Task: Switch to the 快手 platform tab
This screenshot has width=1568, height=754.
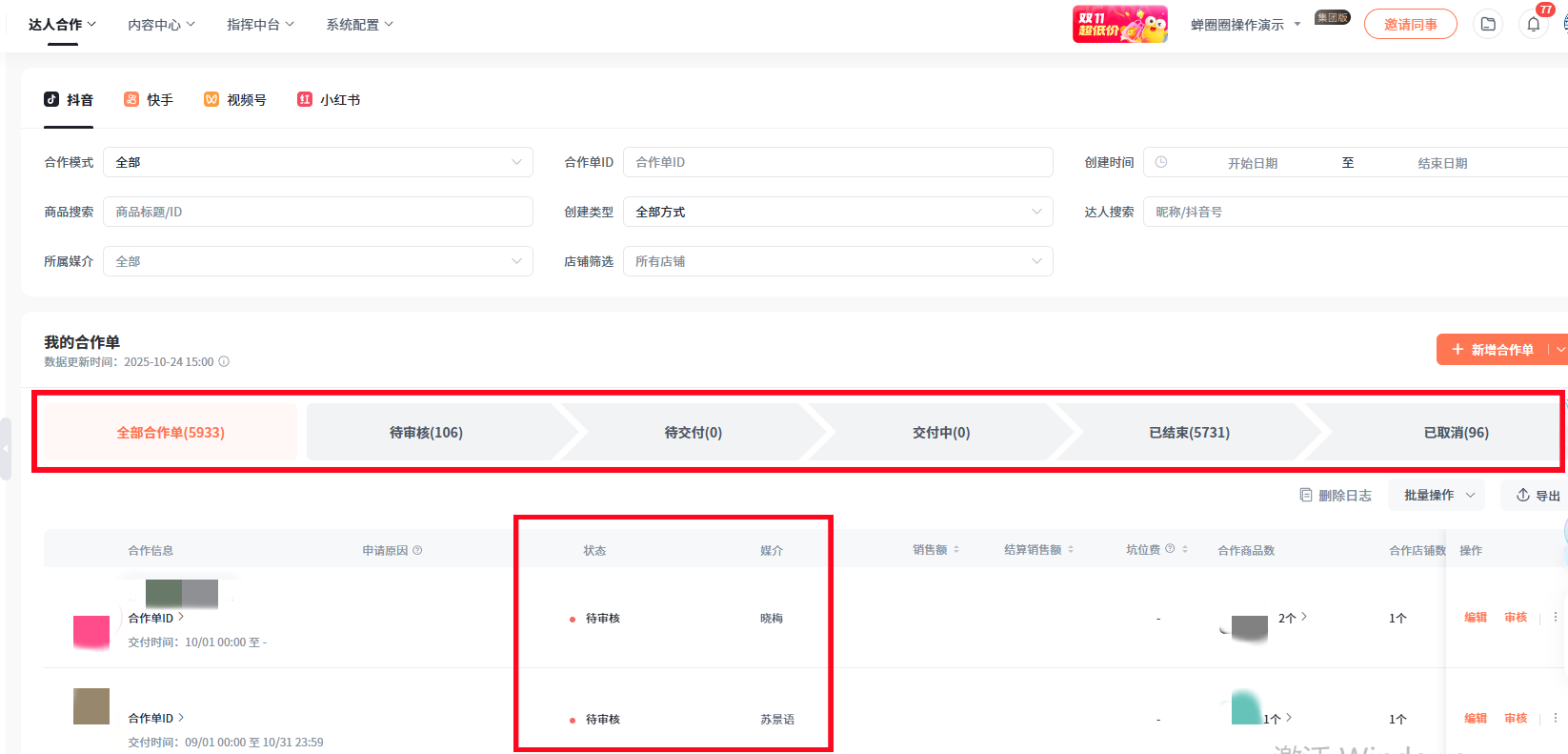Action: (x=149, y=100)
